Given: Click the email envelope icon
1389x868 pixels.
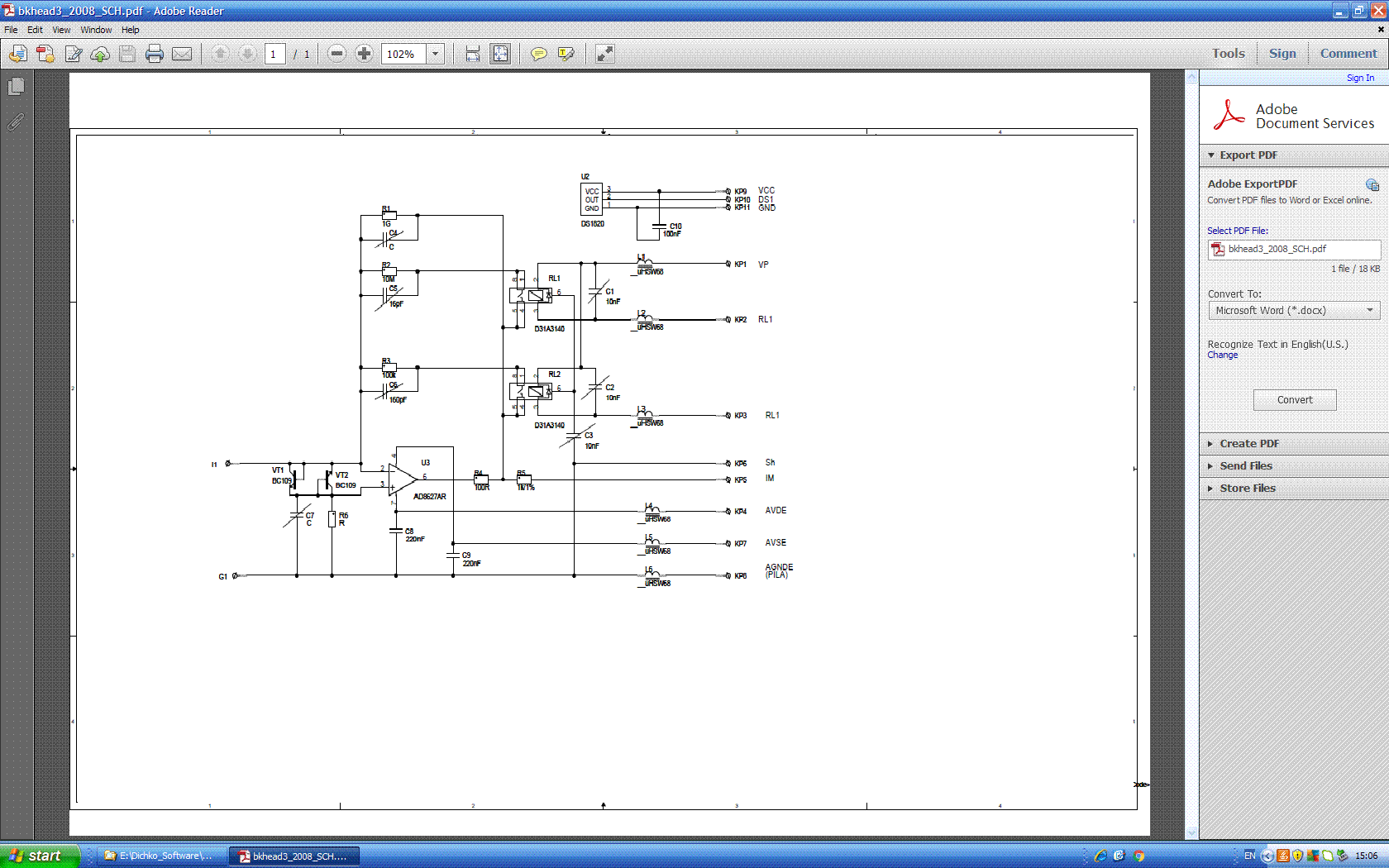Looking at the screenshot, I should click(x=182, y=55).
